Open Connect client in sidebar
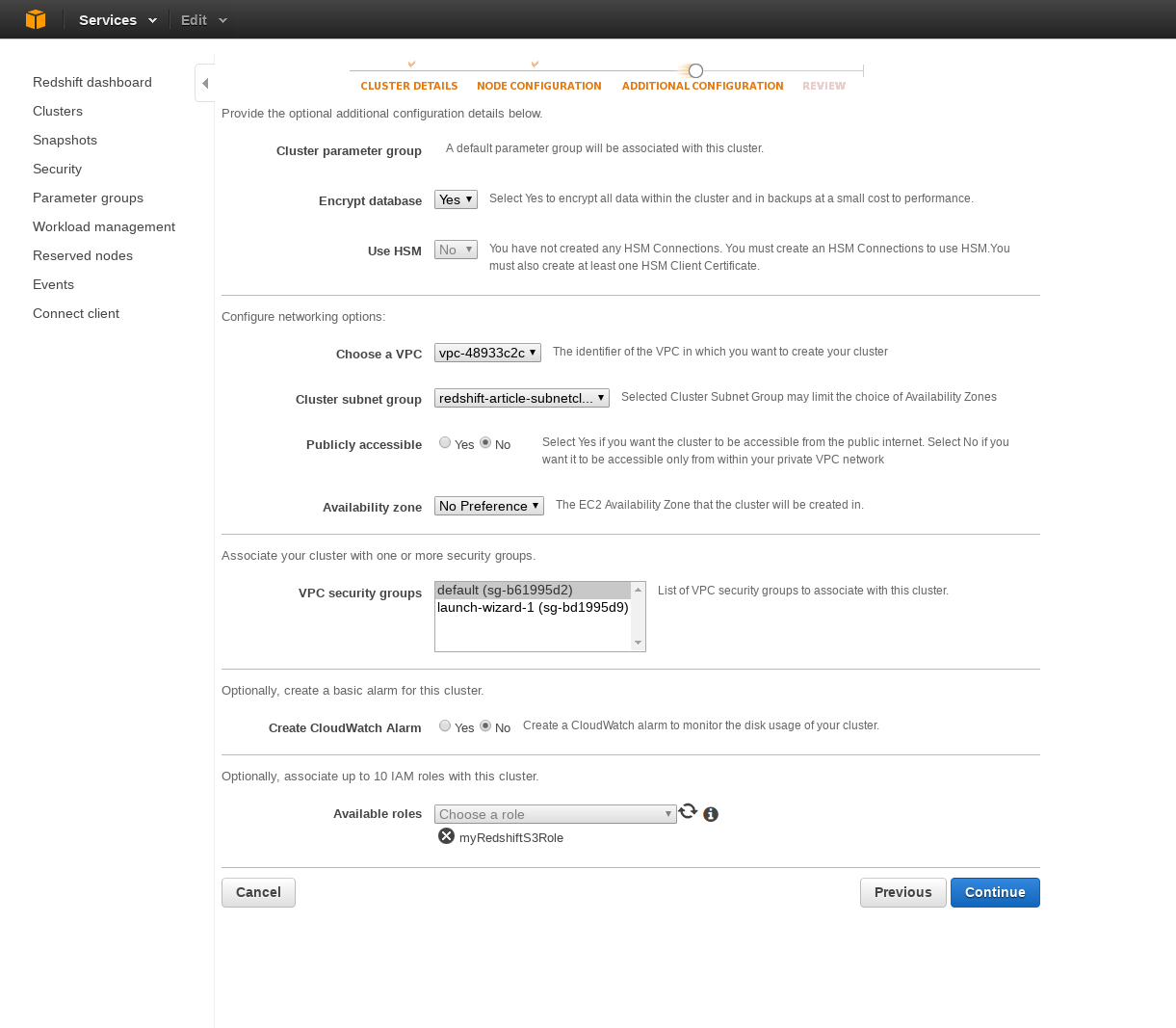The width and height of the screenshot is (1176, 1028). point(76,313)
